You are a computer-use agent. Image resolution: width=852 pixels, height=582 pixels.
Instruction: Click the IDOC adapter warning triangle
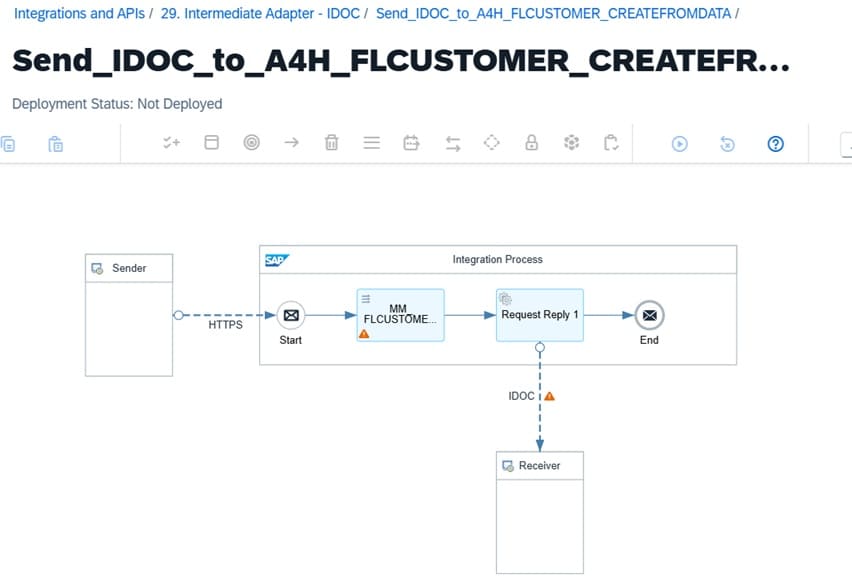[549, 396]
